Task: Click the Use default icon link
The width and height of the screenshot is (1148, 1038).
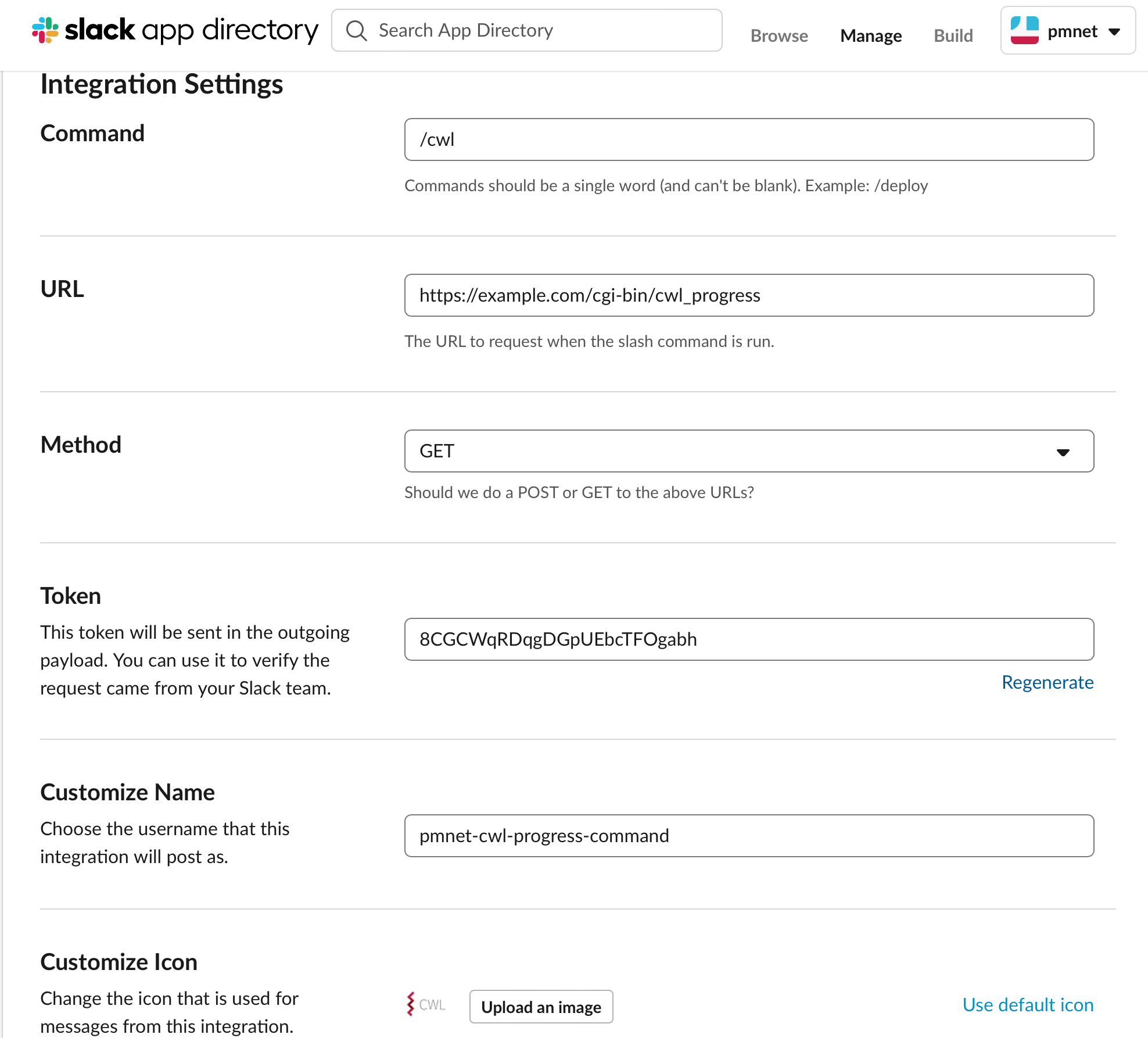Action: [x=1027, y=1005]
